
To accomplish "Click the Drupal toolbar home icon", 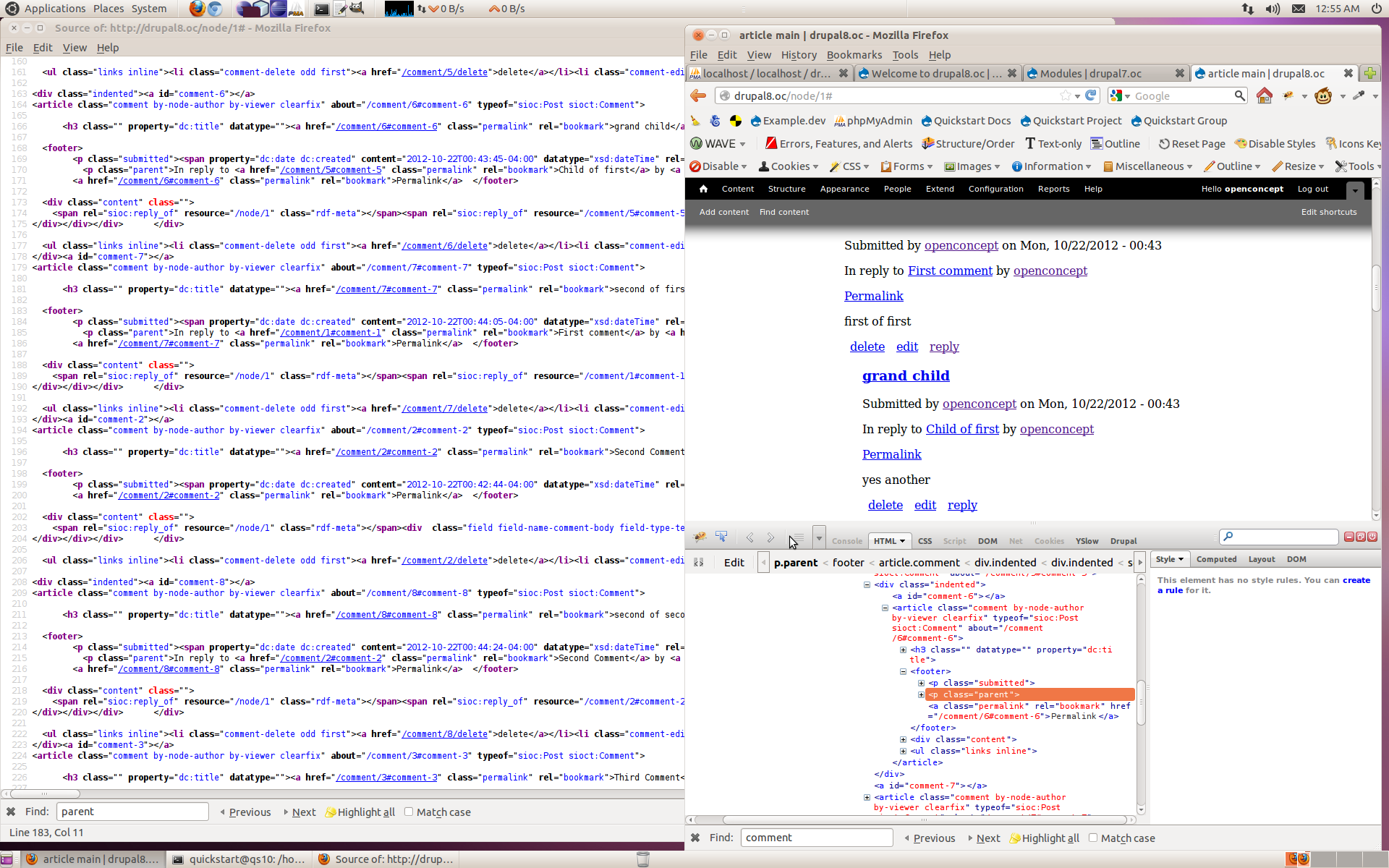I will click(x=703, y=189).
